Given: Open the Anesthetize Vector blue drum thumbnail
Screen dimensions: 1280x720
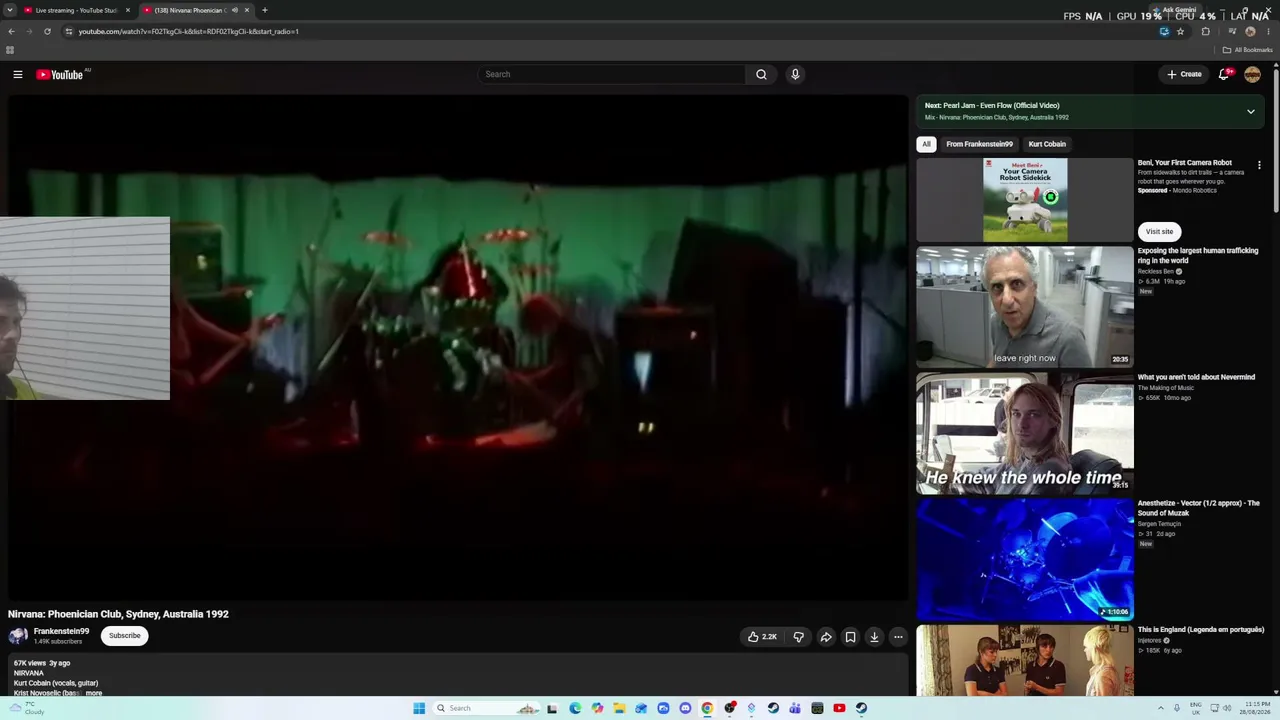Looking at the screenshot, I should pyautogui.click(x=1025, y=560).
